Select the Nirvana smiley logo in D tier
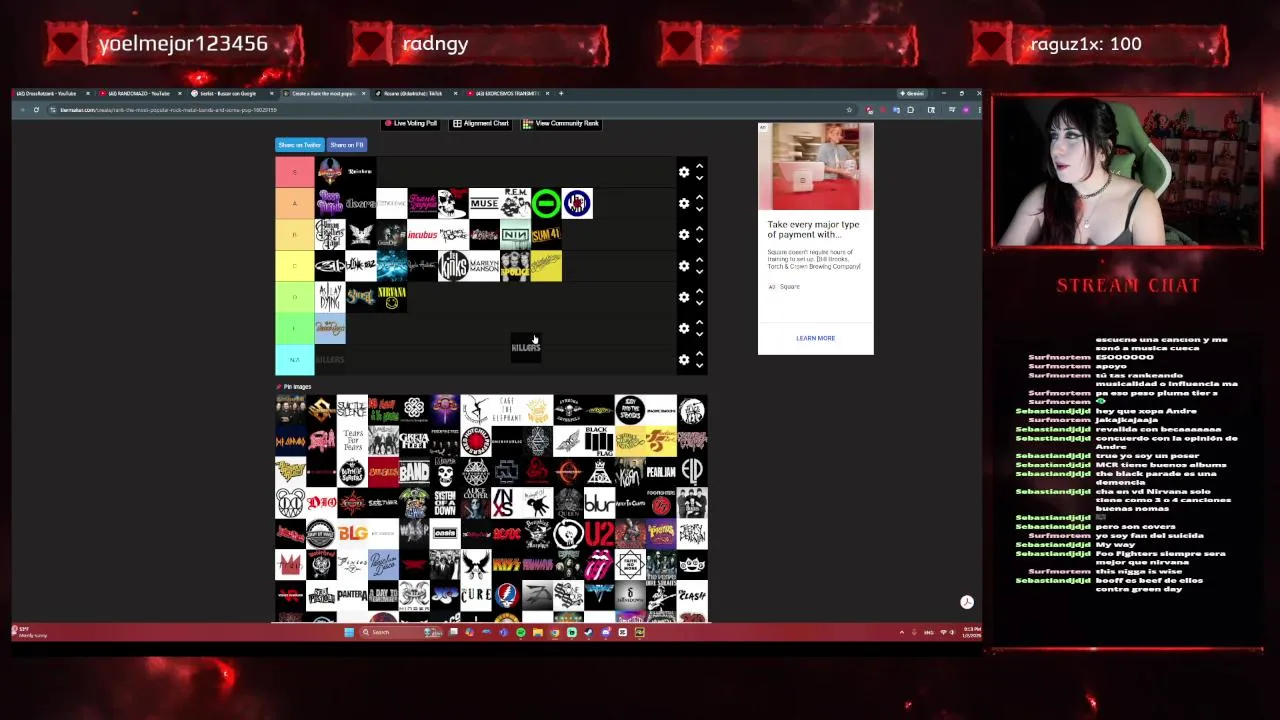Viewport: 1280px width, 720px height. (391, 297)
